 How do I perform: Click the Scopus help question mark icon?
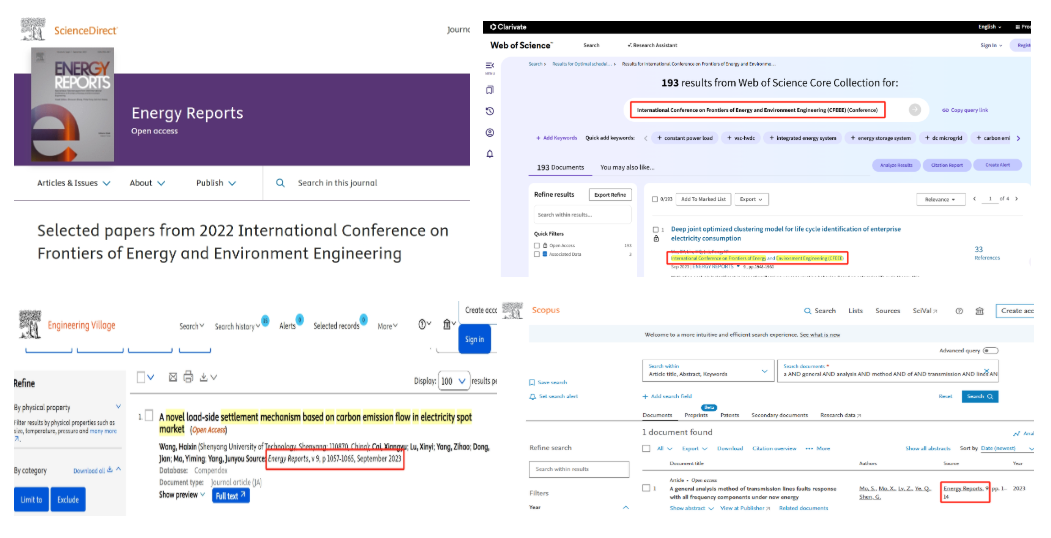pyautogui.click(x=958, y=311)
